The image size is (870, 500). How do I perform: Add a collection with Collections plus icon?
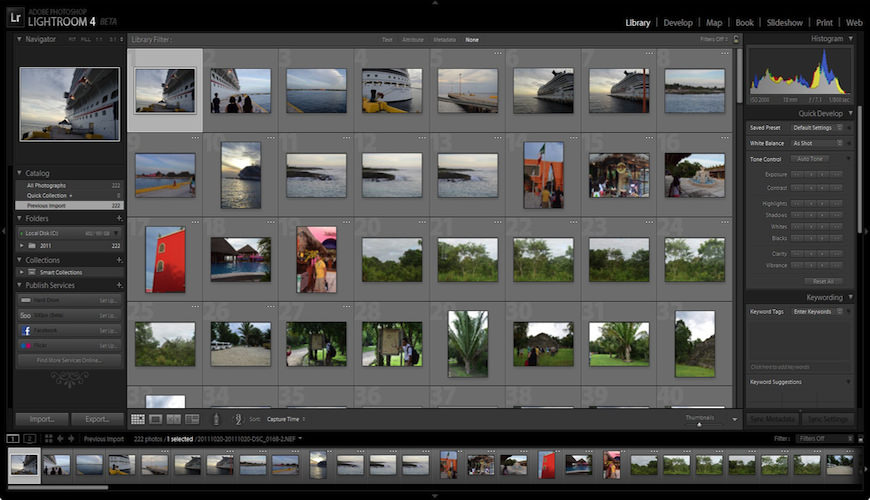click(119, 260)
